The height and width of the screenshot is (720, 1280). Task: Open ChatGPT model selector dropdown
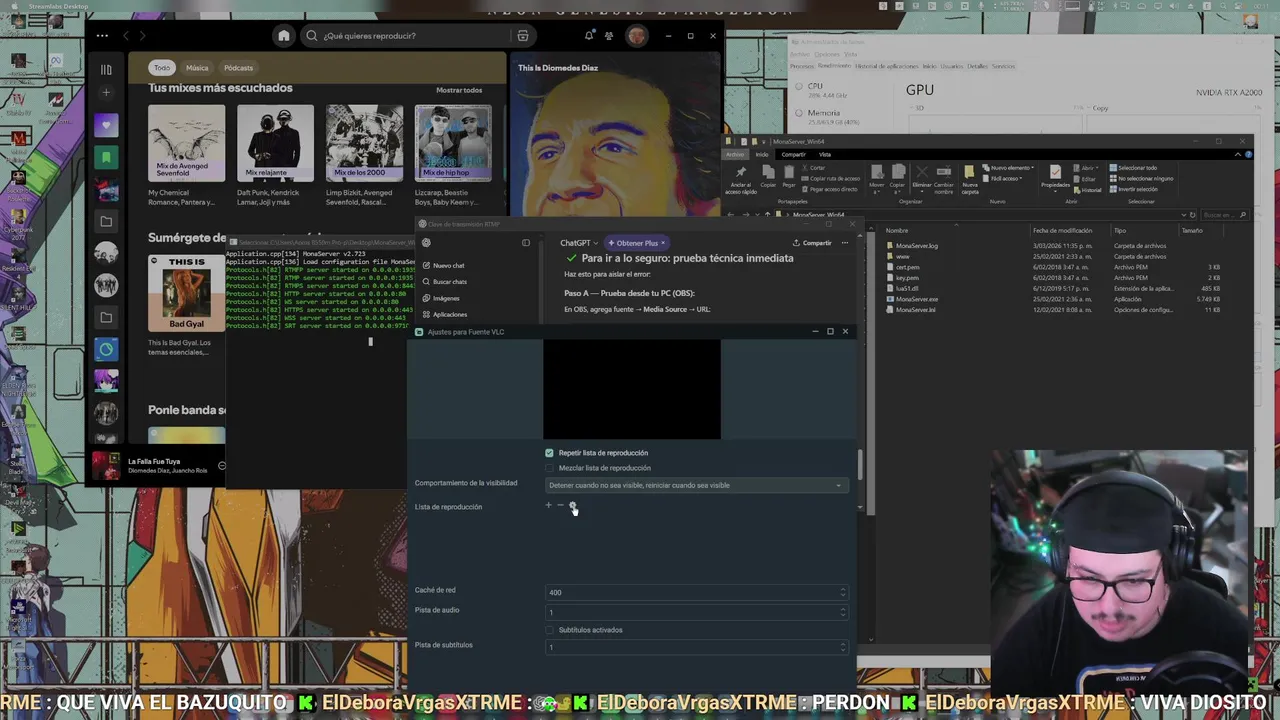pyautogui.click(x=579, y=243)
